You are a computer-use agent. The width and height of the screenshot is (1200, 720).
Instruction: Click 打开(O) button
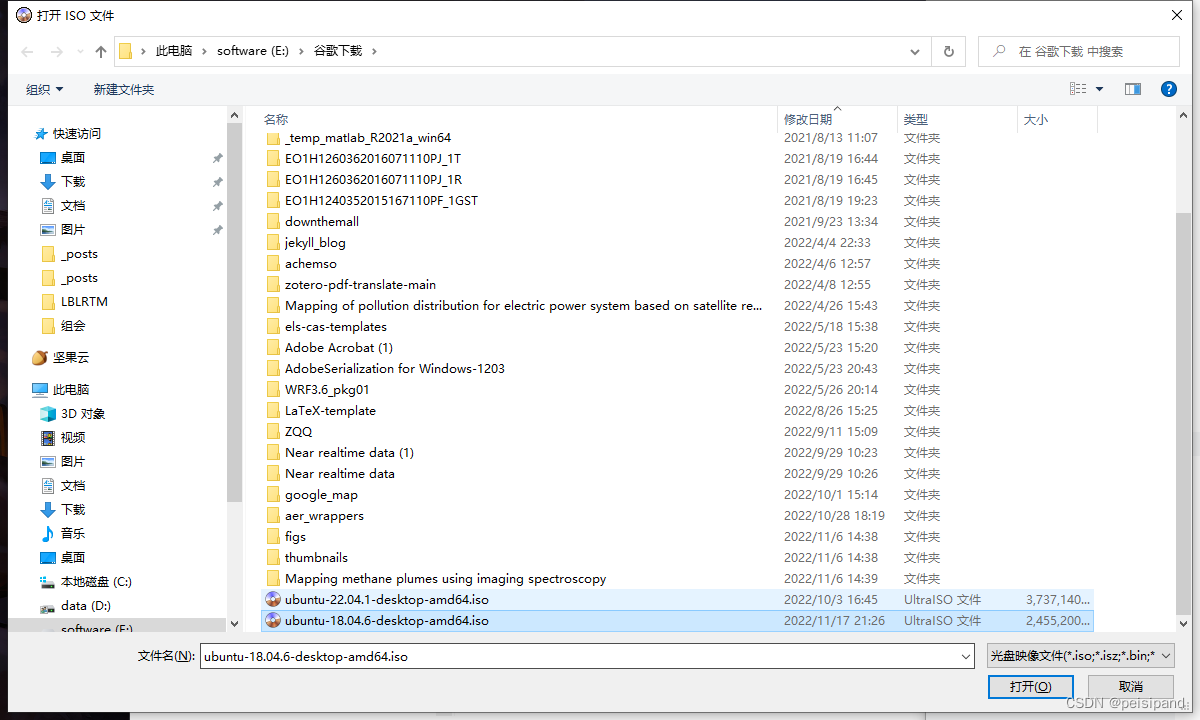click(1030, 687)
